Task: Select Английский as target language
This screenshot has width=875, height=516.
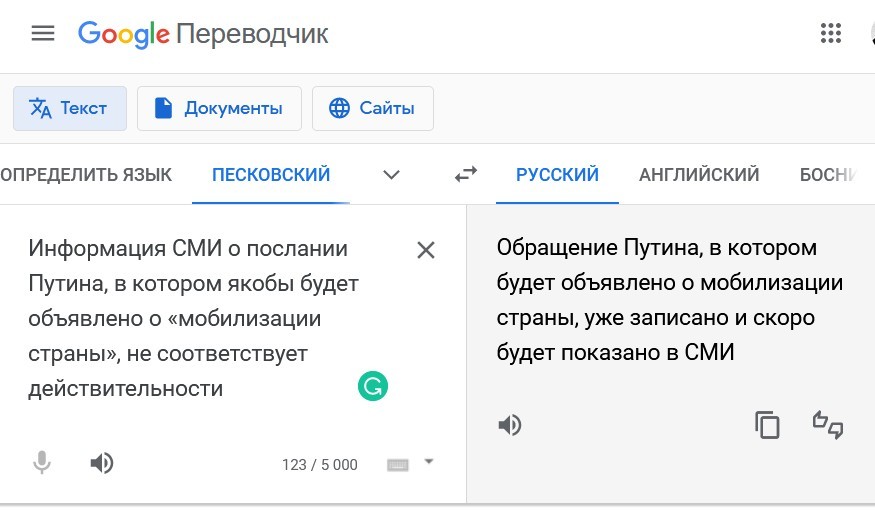Action: [x=699, y=175]
